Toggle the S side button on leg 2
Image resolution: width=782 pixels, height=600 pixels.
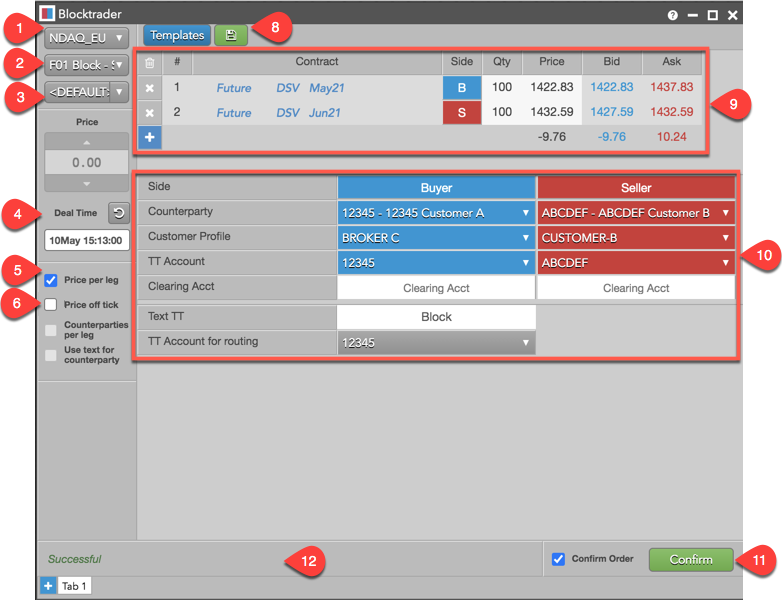click(x=462, y=113)
